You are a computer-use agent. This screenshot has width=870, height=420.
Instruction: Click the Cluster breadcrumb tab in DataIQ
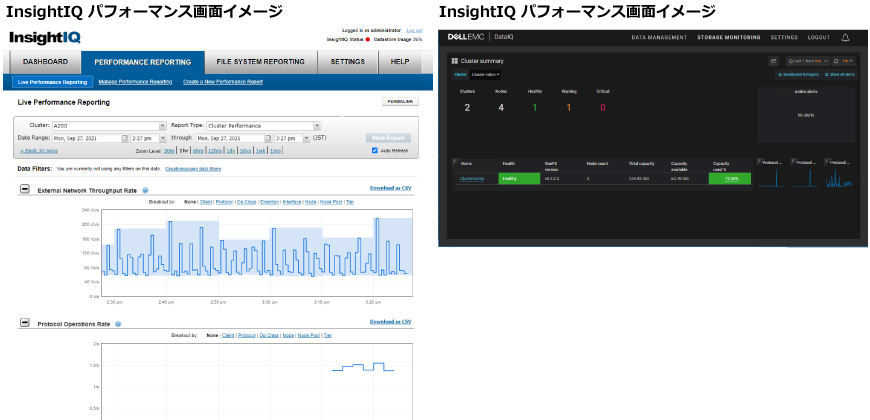pos(461,74)
